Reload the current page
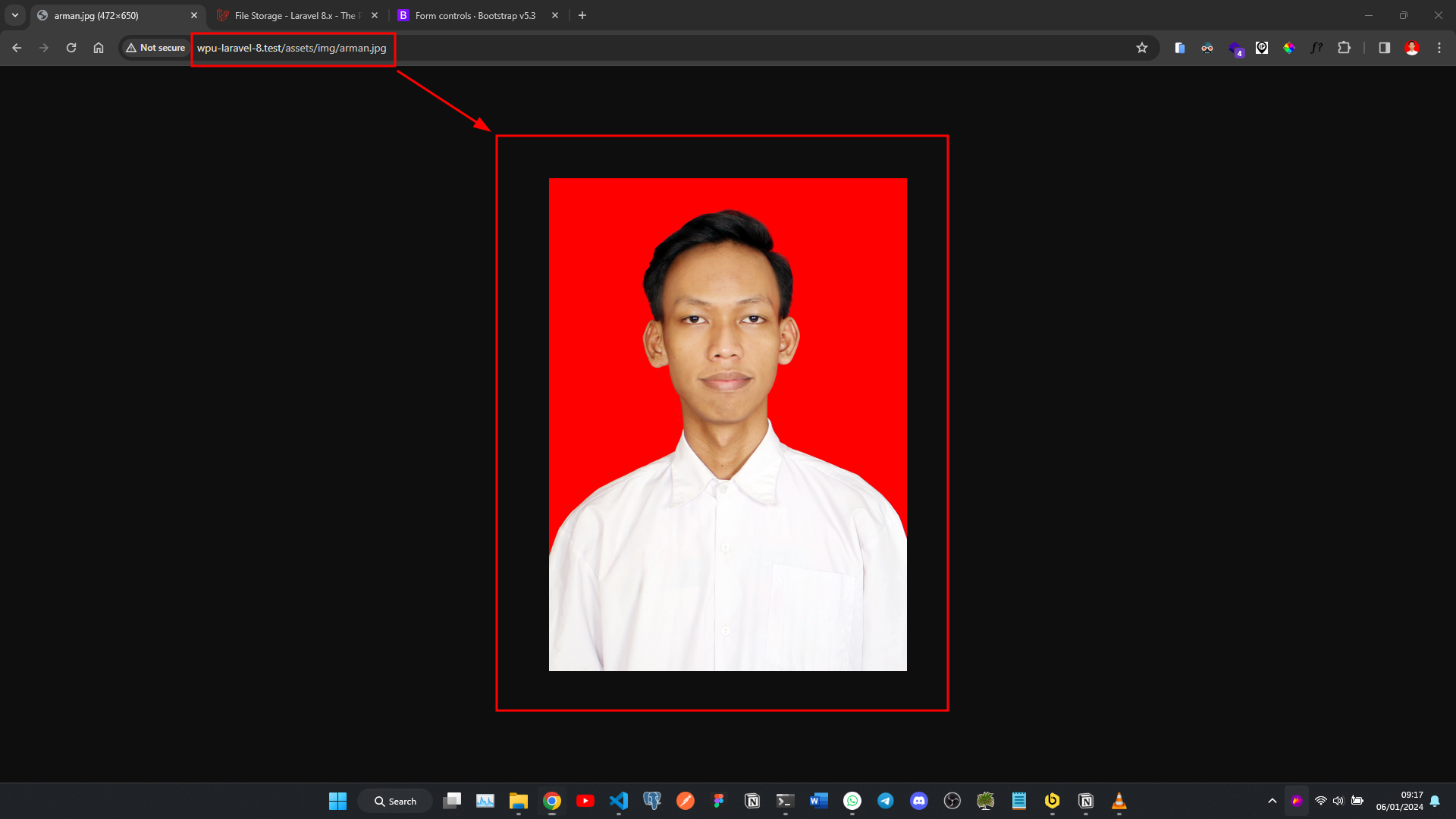1456x819 pixels. [x=71, y=47]
